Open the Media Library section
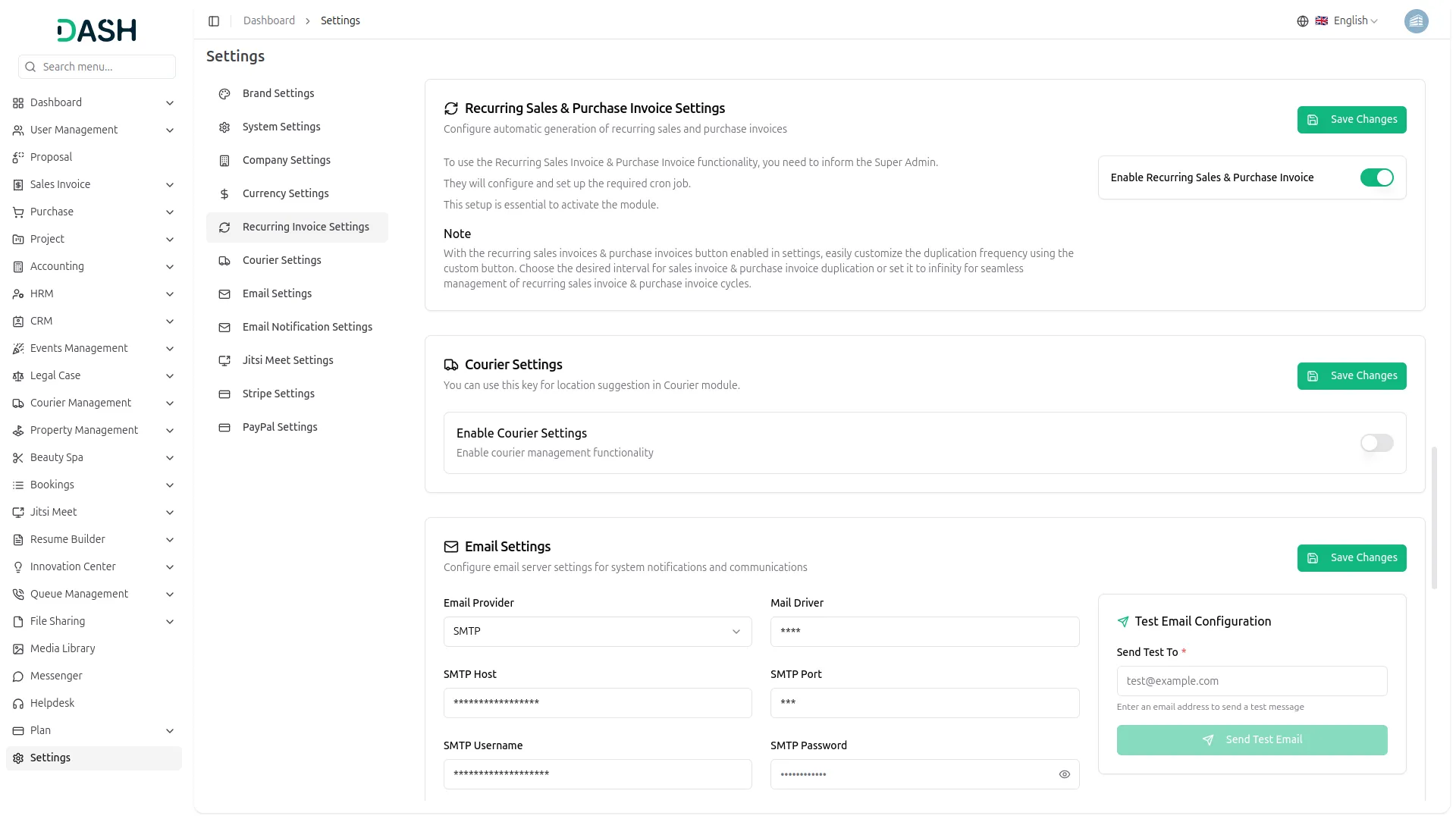Viewport: 1456px width, 819px height. tap(62, 648)
